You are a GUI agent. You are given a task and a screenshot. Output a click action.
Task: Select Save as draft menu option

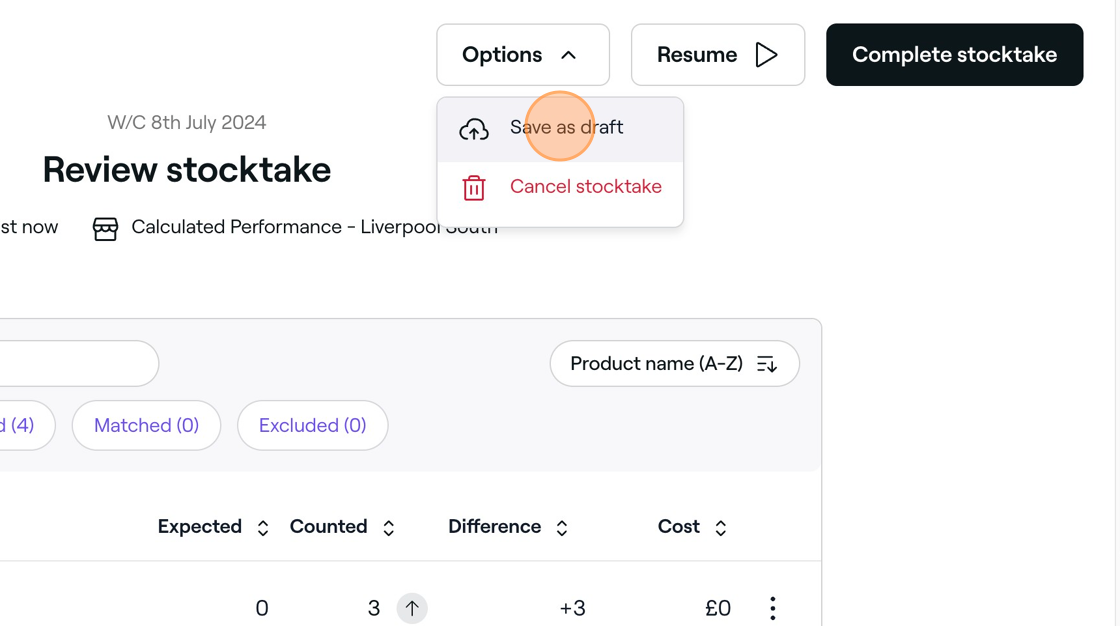click(x=566, y=128)
